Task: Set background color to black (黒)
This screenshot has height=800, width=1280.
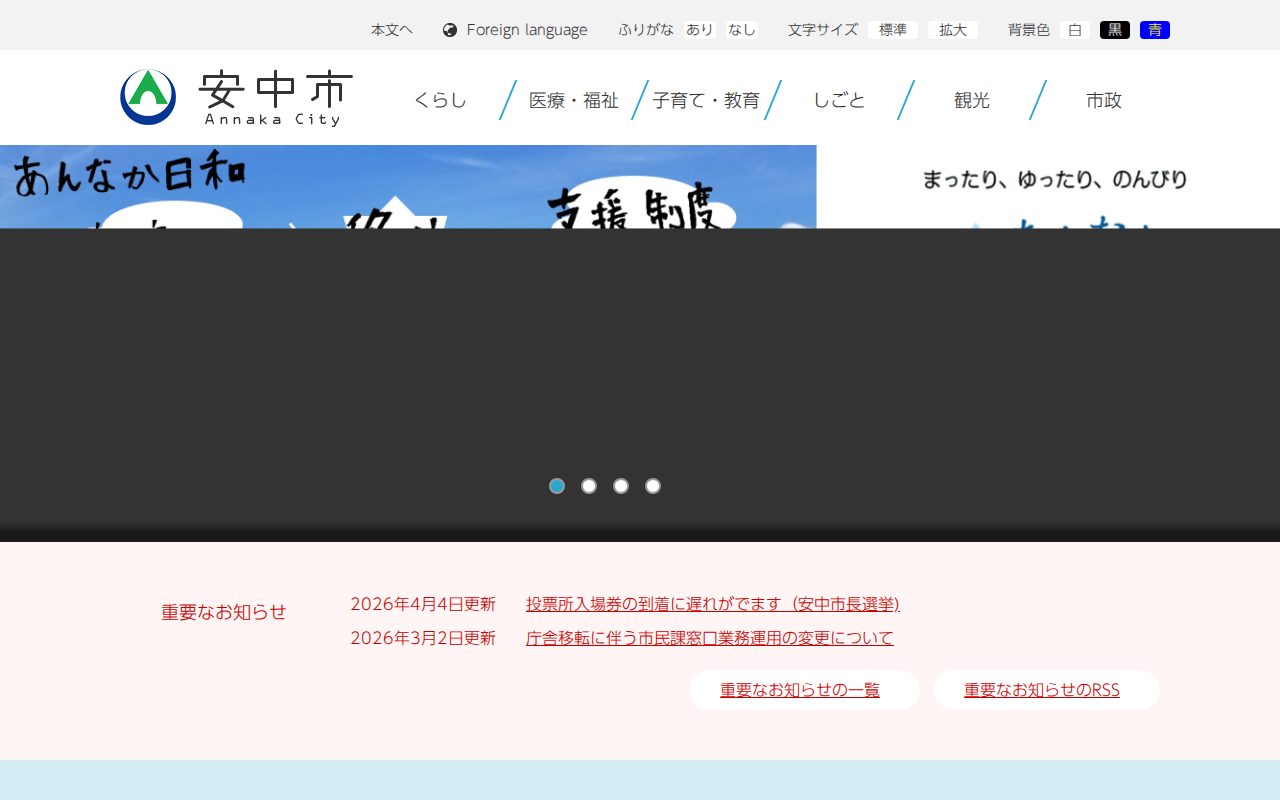Action: tap(1114, 29)
